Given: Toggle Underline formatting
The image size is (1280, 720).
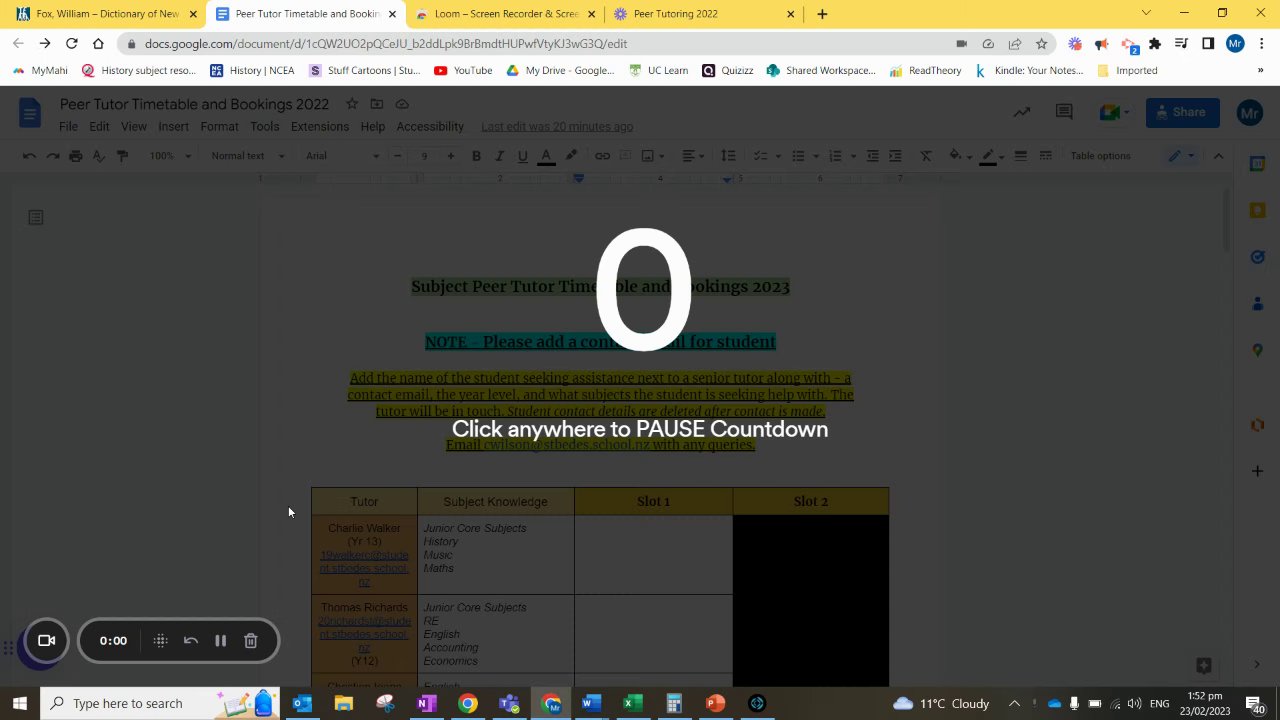Looking at the screenshot, I should tap(522, 156).
